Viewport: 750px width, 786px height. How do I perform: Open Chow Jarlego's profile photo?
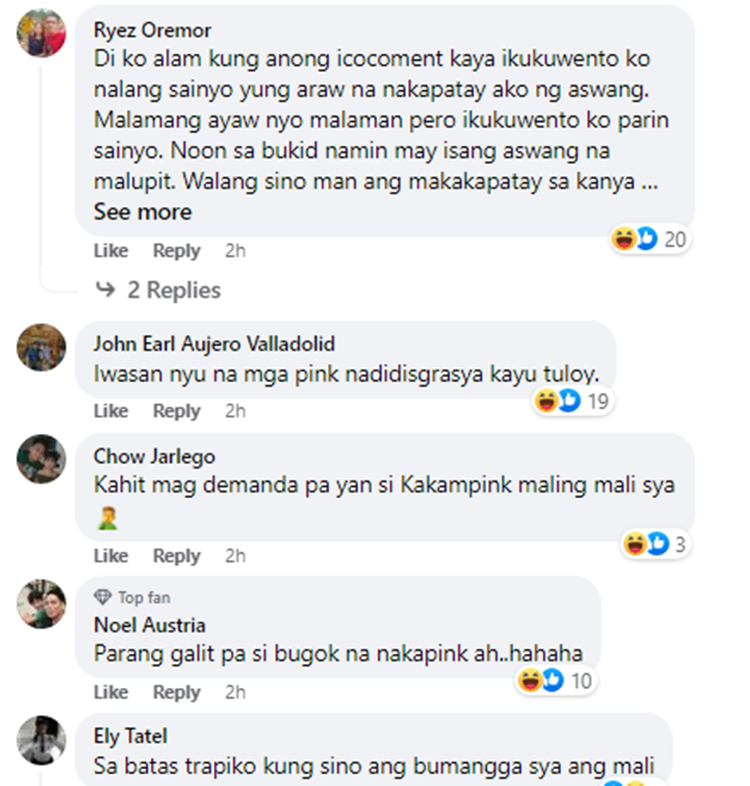point(41,459)
